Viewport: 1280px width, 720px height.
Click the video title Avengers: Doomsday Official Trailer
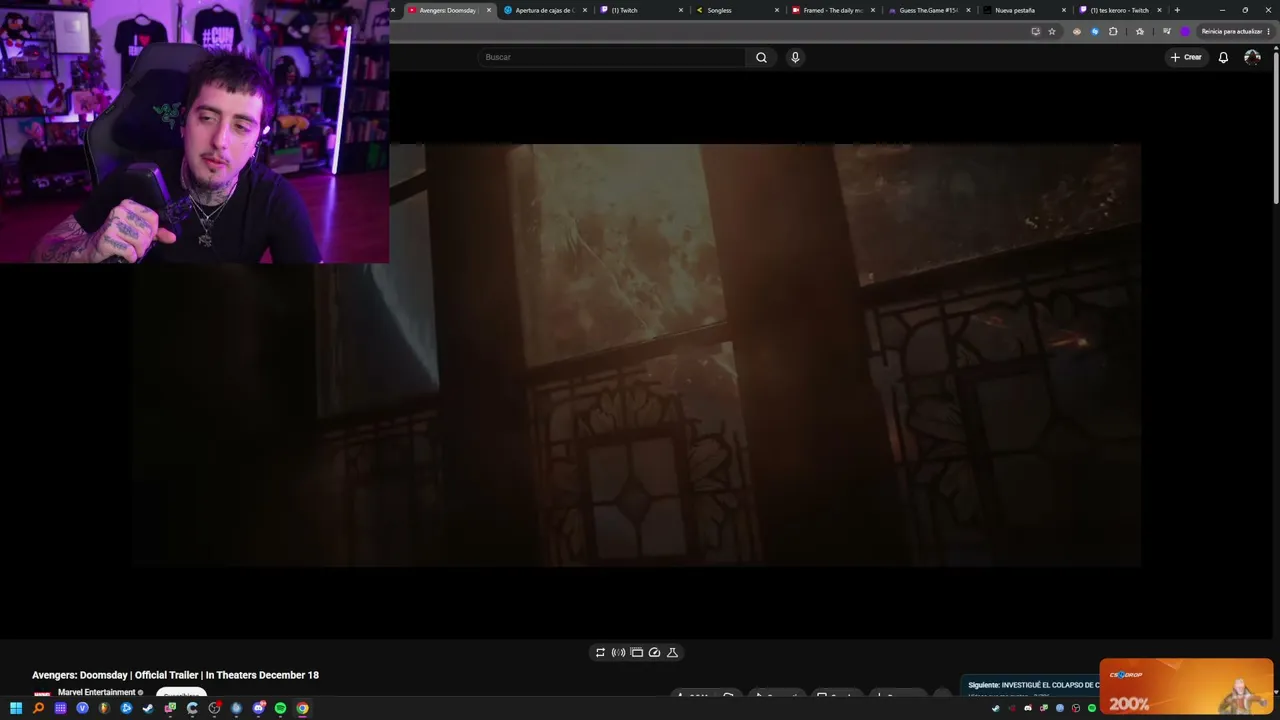coord(175,675)
